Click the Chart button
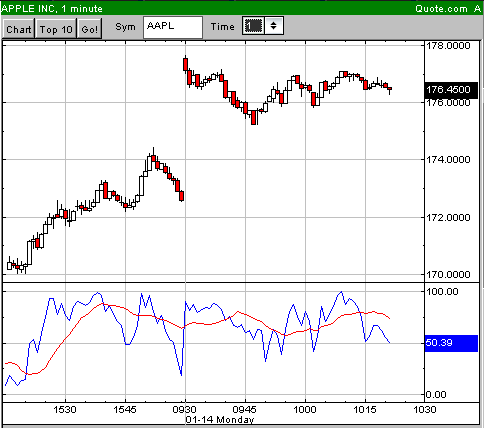This screenshot has height=428, width=484. 19,29
